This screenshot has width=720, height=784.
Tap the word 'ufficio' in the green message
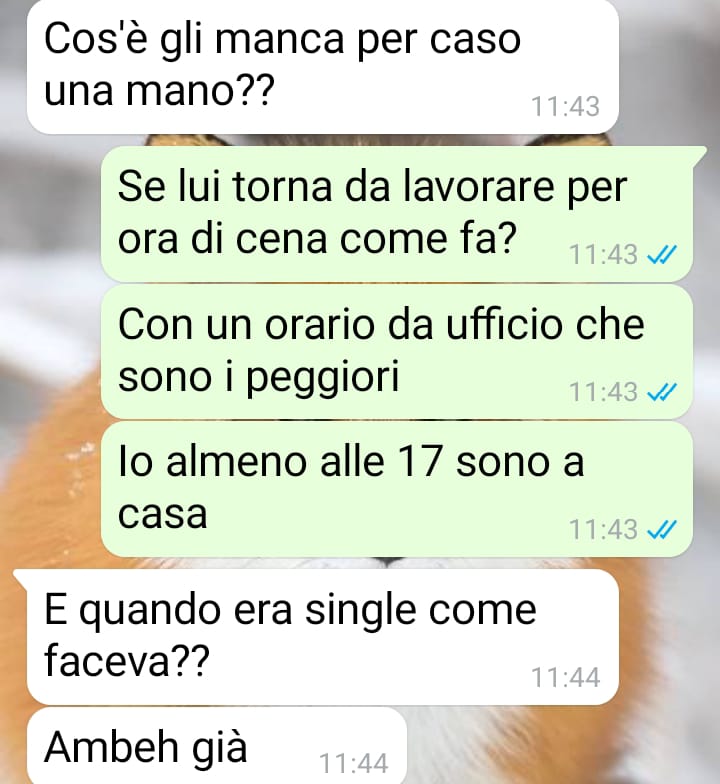click(504, 324)
